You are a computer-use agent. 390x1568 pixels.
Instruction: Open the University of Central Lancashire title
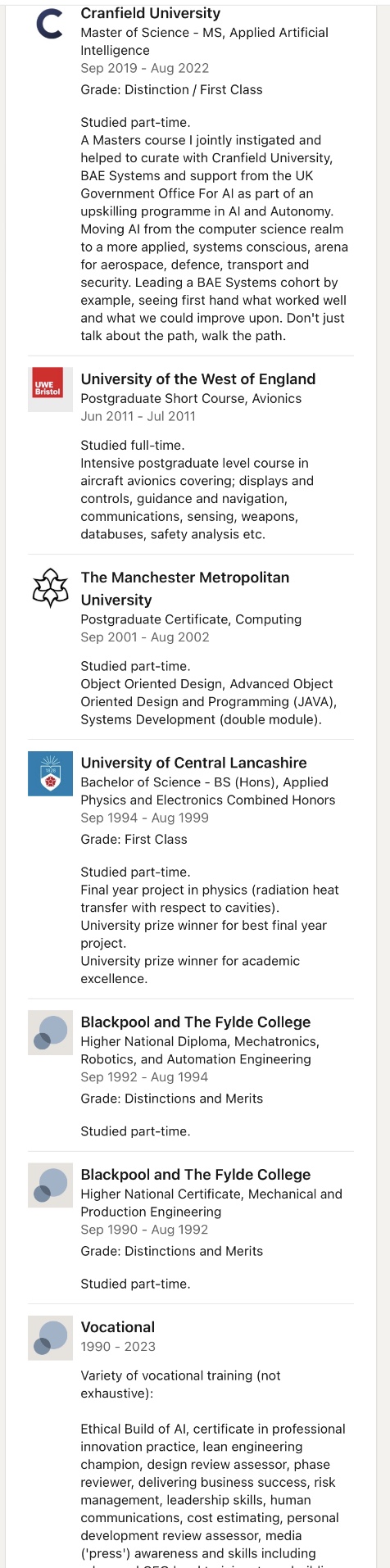(x=194, y=762)
